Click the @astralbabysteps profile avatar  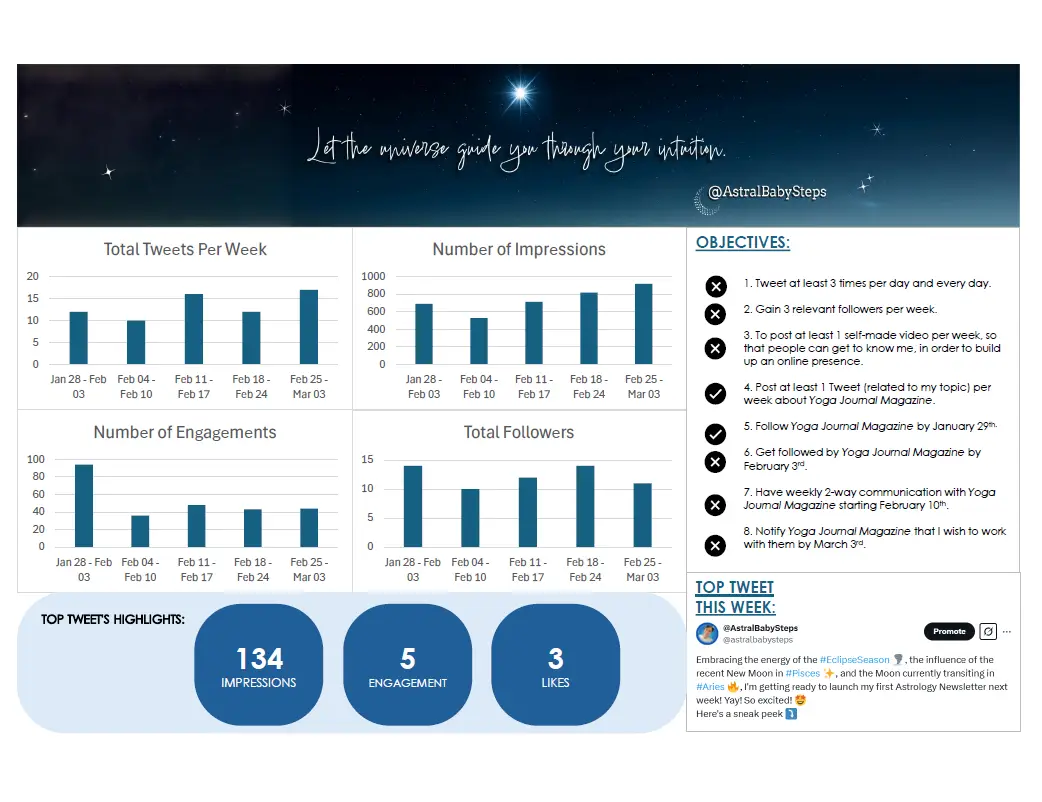tap(706, 631)
